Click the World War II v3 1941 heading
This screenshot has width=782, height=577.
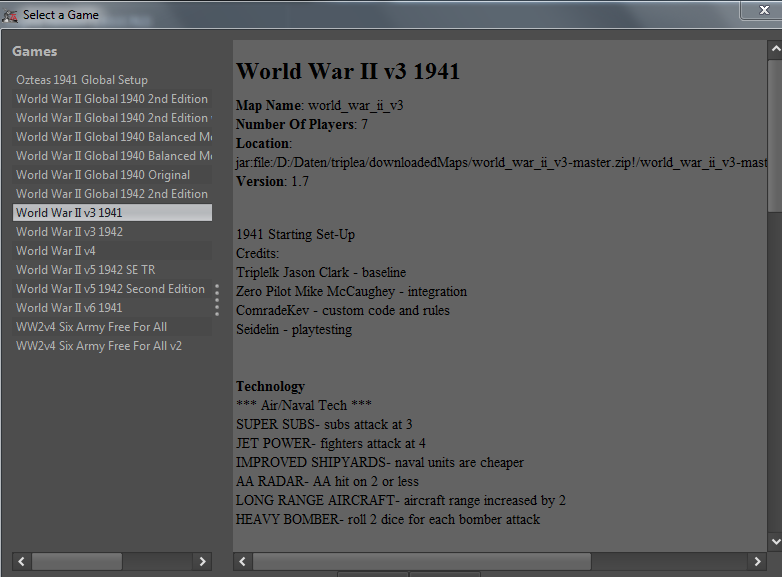click(x=348, y=71)
